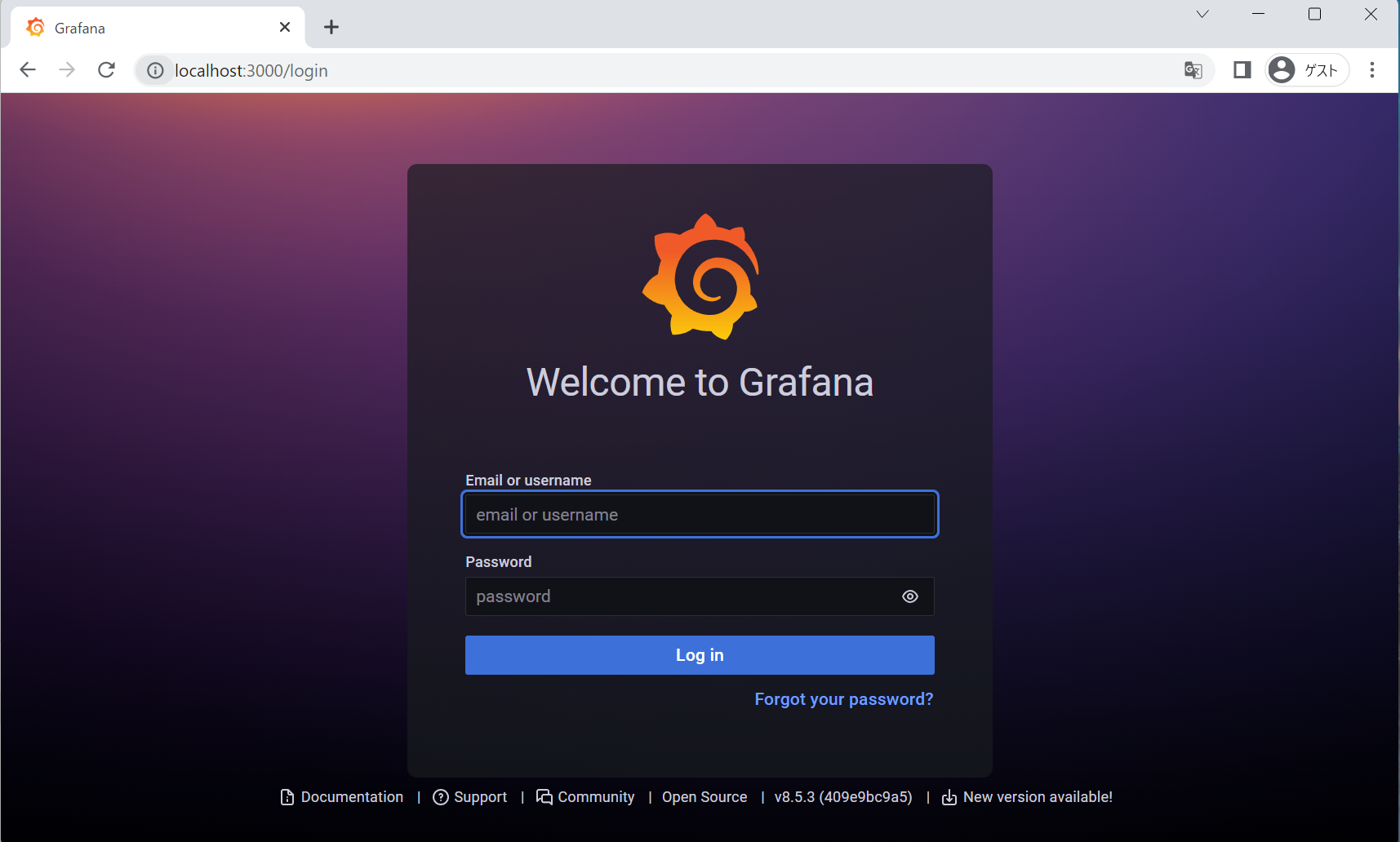
Task: Open the guest profile button
Action: (x=1307, y=70)
